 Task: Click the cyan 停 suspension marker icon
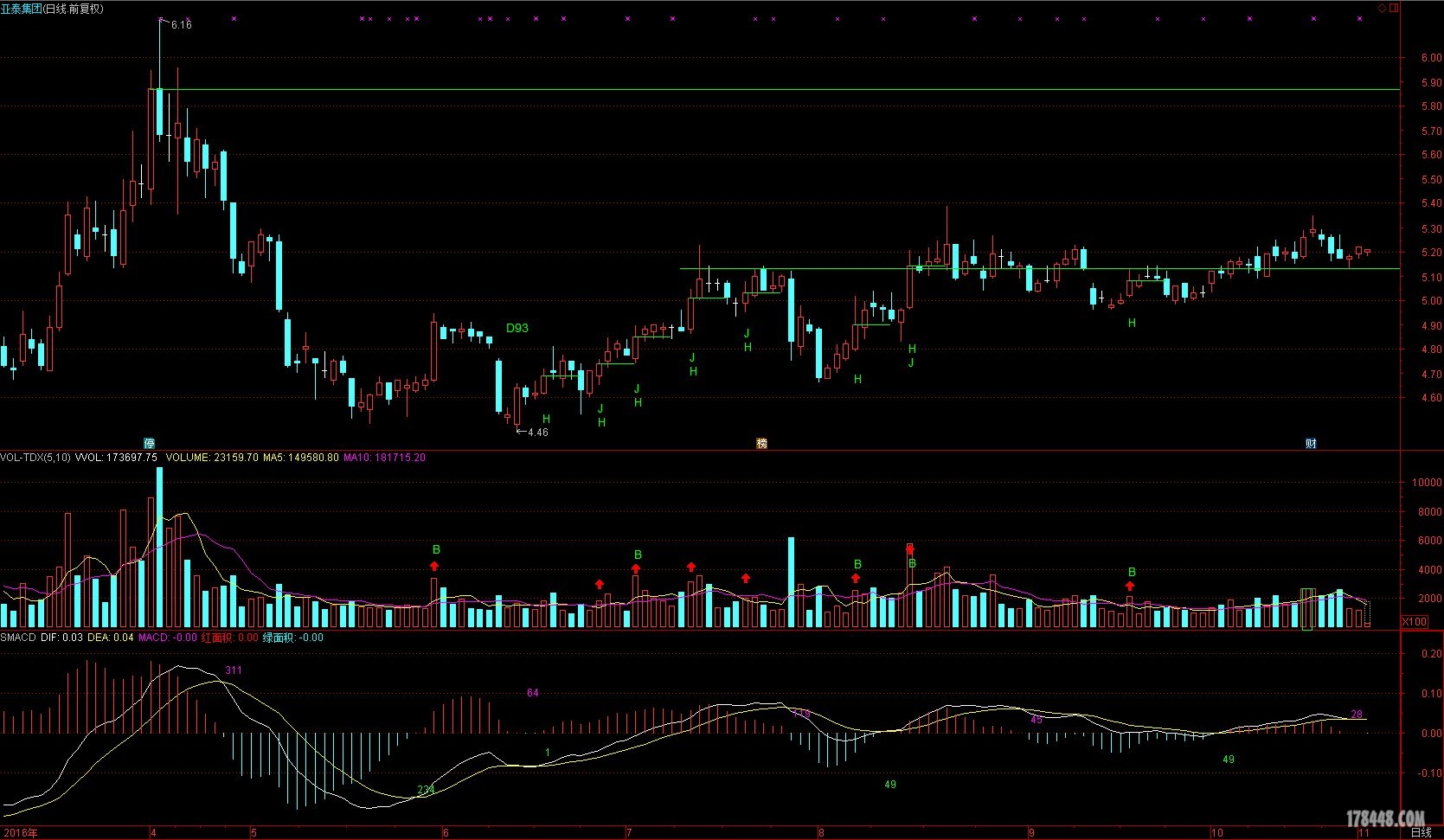point(149,443)
